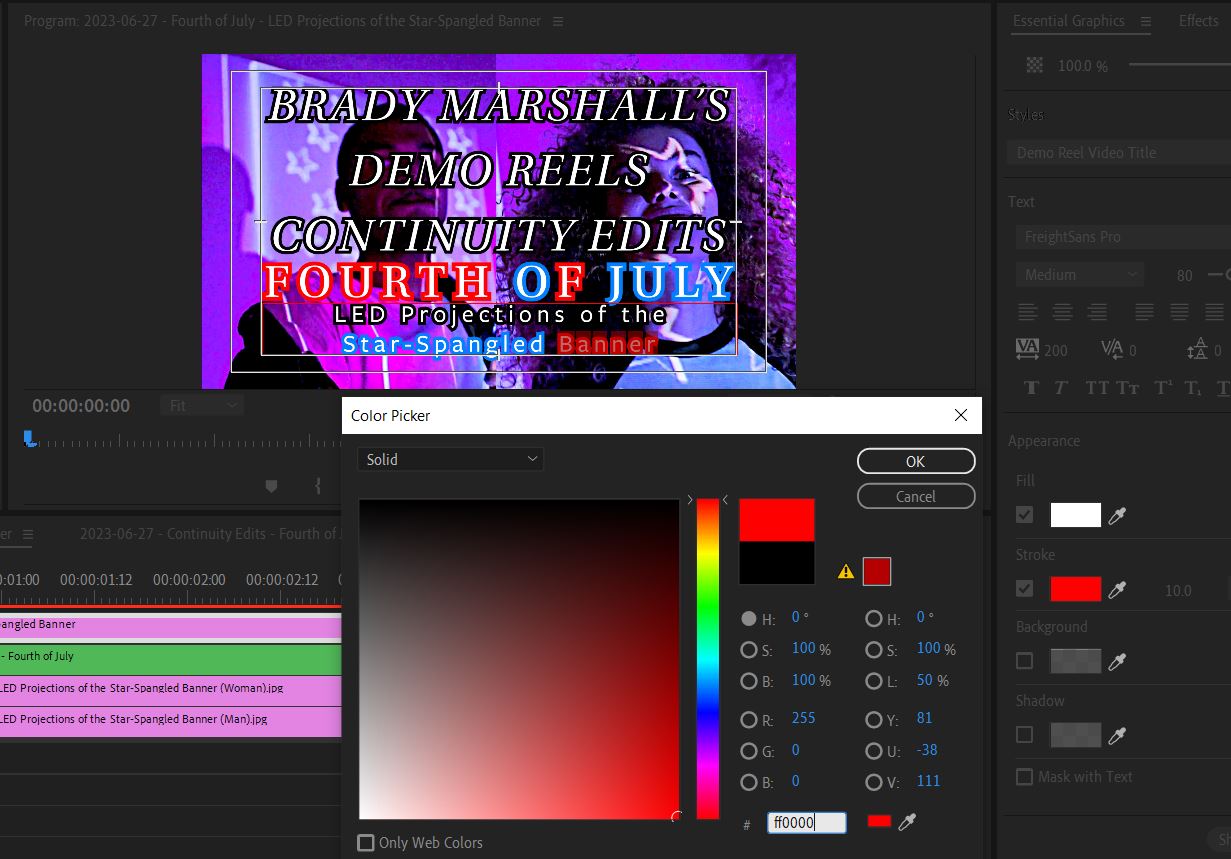Switch to the Effects tab

1198,21
